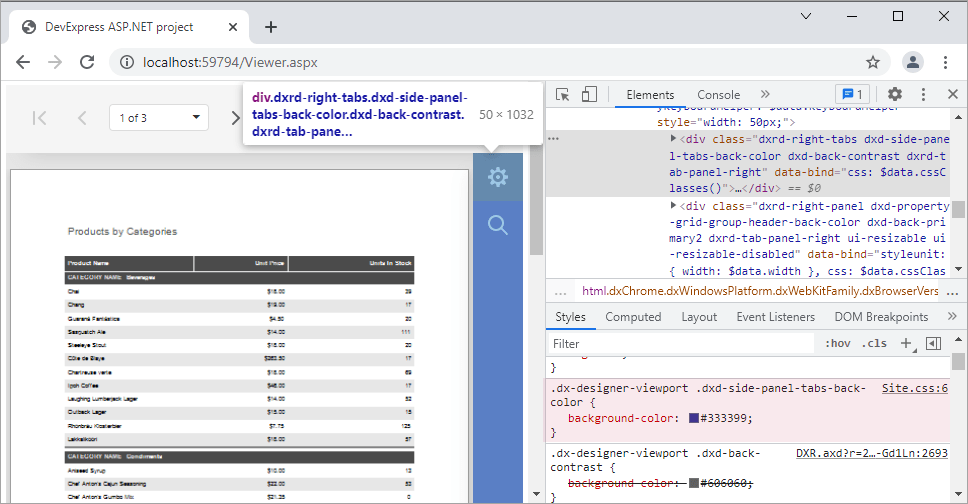Image resolution: width=968 pixels, height=504 pixels.
Task: Switch to the Console panel
Action: click(719, 94)
